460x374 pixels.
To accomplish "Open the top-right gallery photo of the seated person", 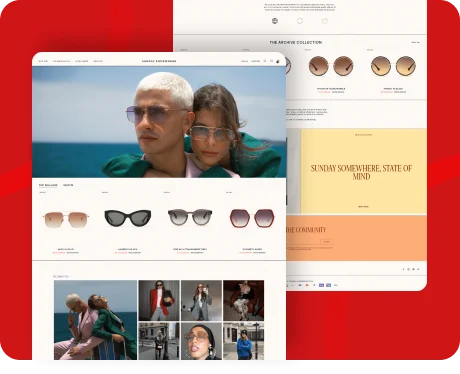I will click(x=244, y=300).
